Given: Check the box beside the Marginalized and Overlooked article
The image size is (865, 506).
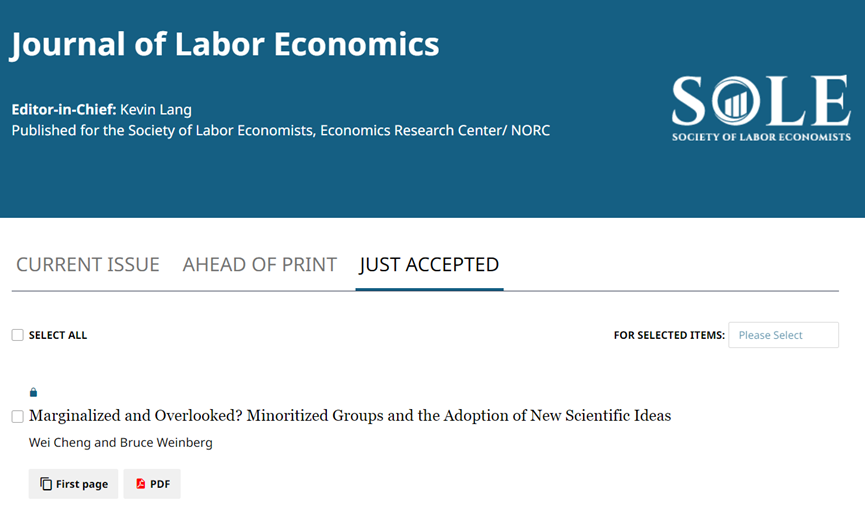Looking at the screenshot, I should coord(17,416).
